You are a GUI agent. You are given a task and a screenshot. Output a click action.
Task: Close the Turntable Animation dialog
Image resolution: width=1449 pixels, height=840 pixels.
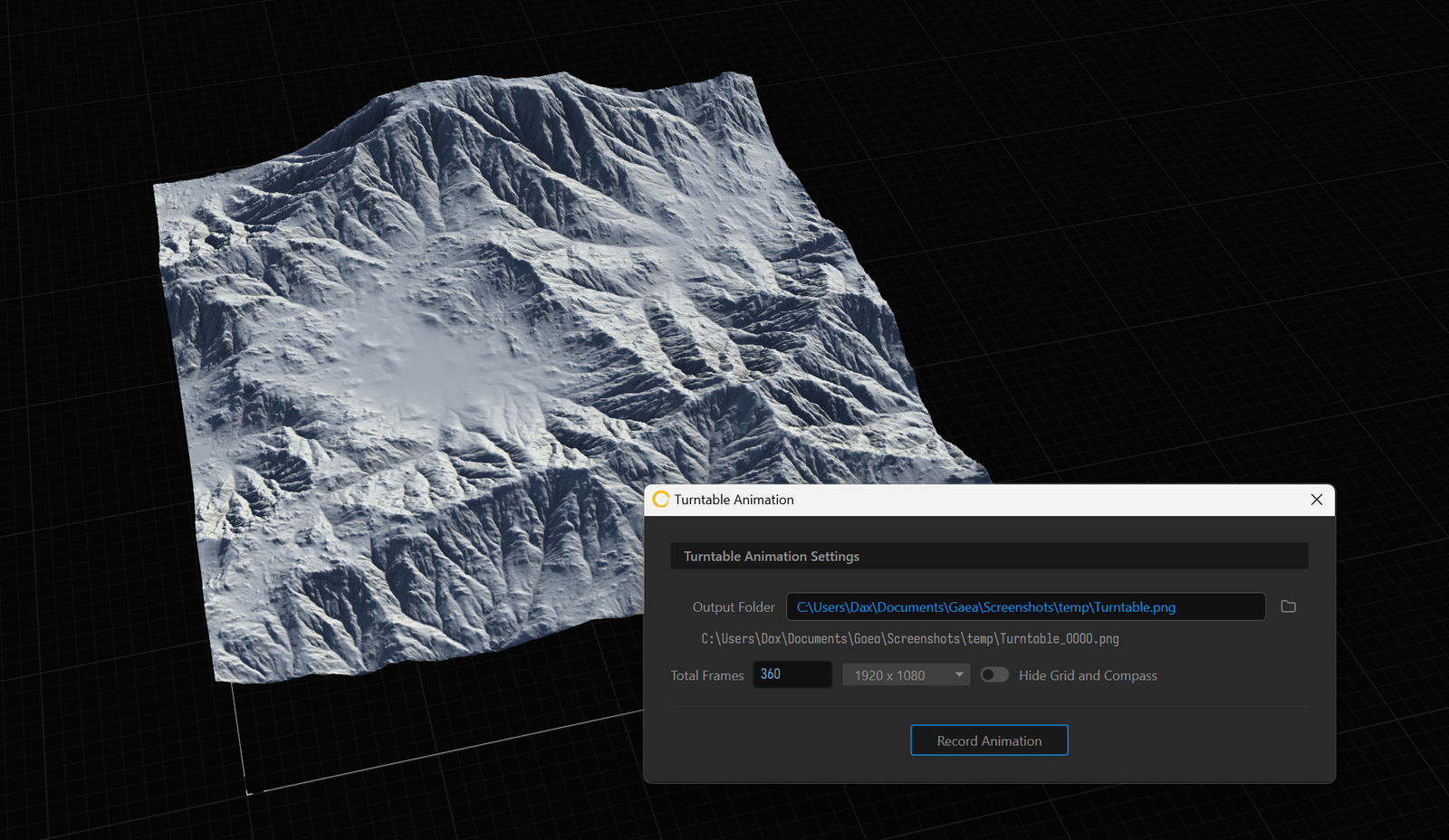click(1317, 500)
